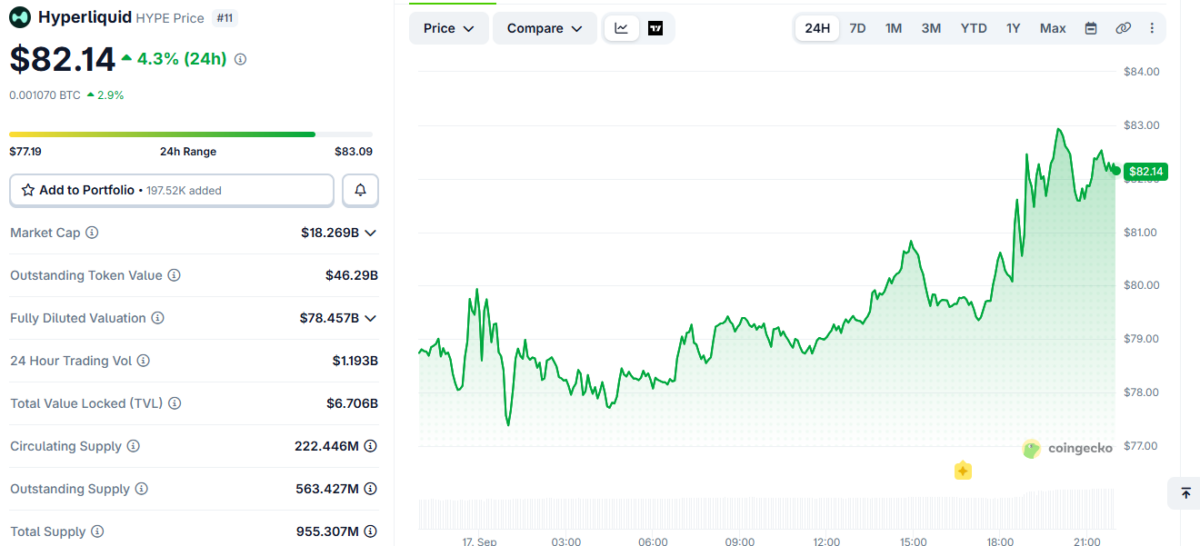Open info icon next to 24h change
Image resolution: width=1200 pixels, height=546 pixels.
click(240, 60)
